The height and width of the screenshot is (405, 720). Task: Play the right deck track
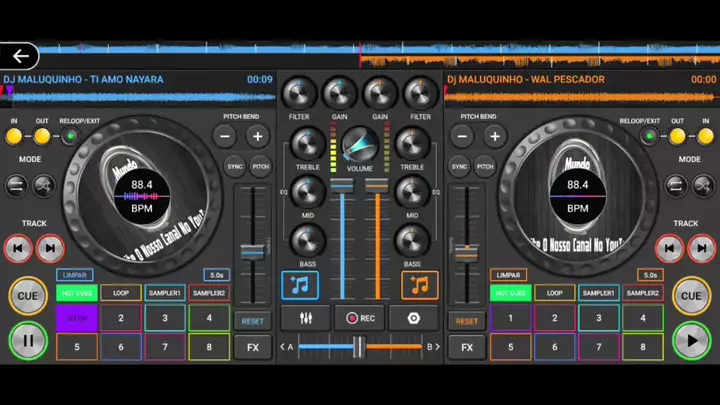[691, 341]
